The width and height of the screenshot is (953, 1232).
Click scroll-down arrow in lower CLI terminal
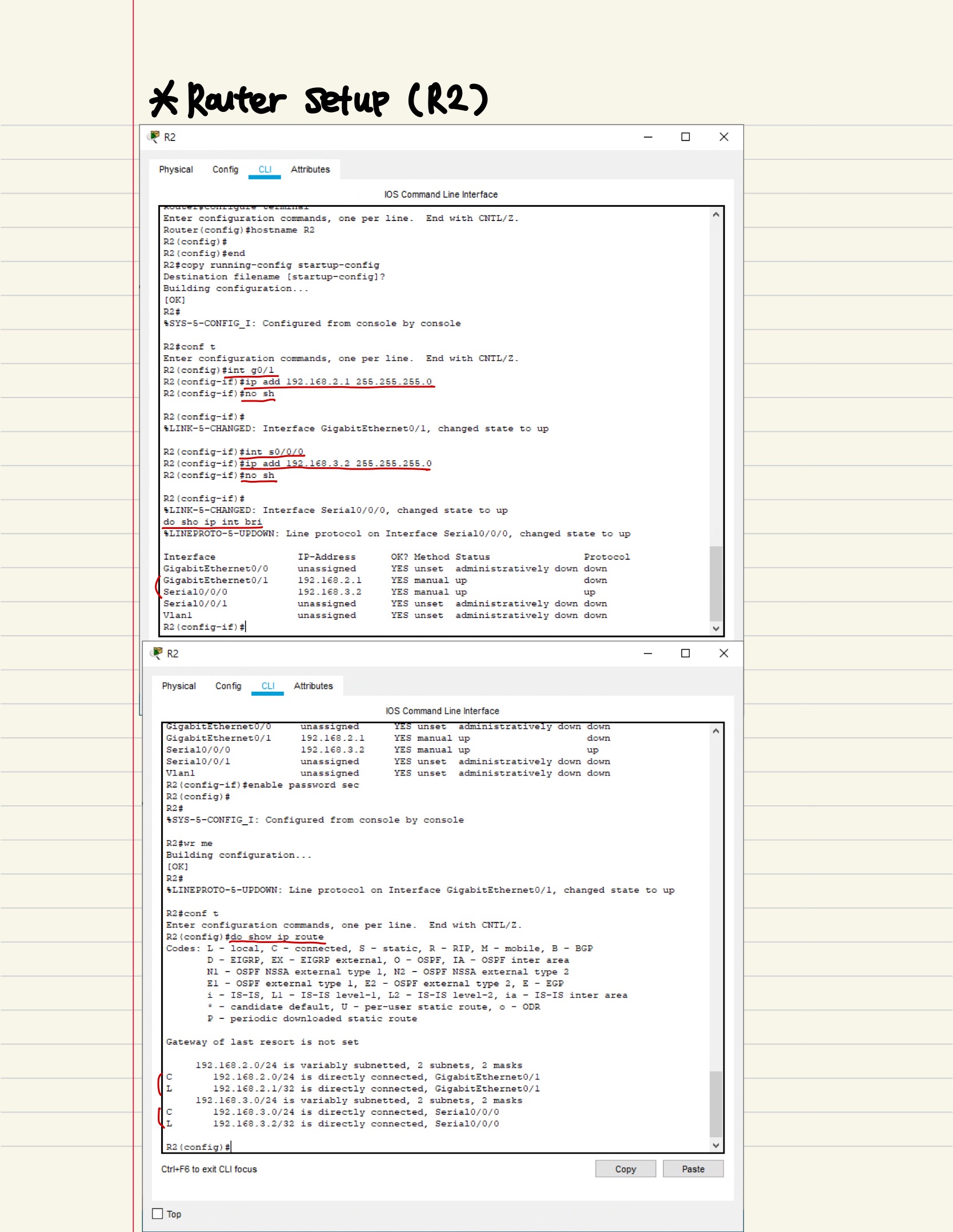pyautogui.click(x=716, y=1145)
